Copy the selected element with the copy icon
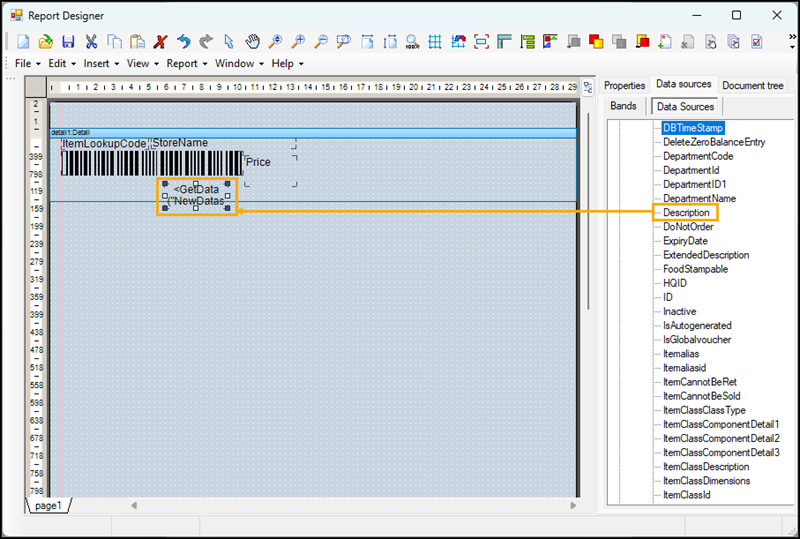 pos(114,42)
